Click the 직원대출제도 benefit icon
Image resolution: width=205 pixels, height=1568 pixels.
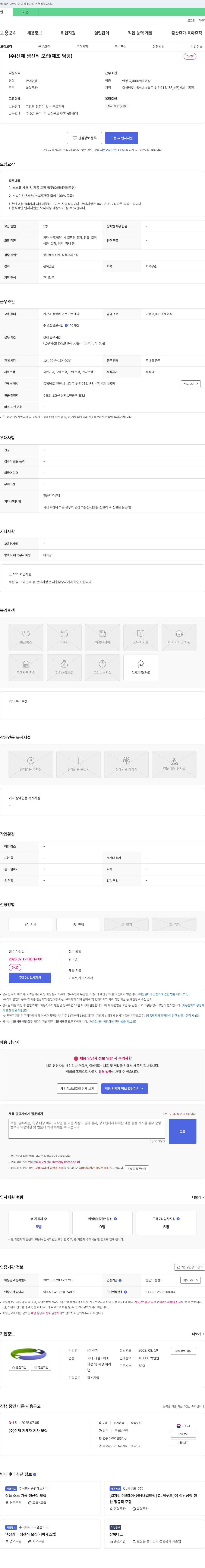(x=64, y=668)
